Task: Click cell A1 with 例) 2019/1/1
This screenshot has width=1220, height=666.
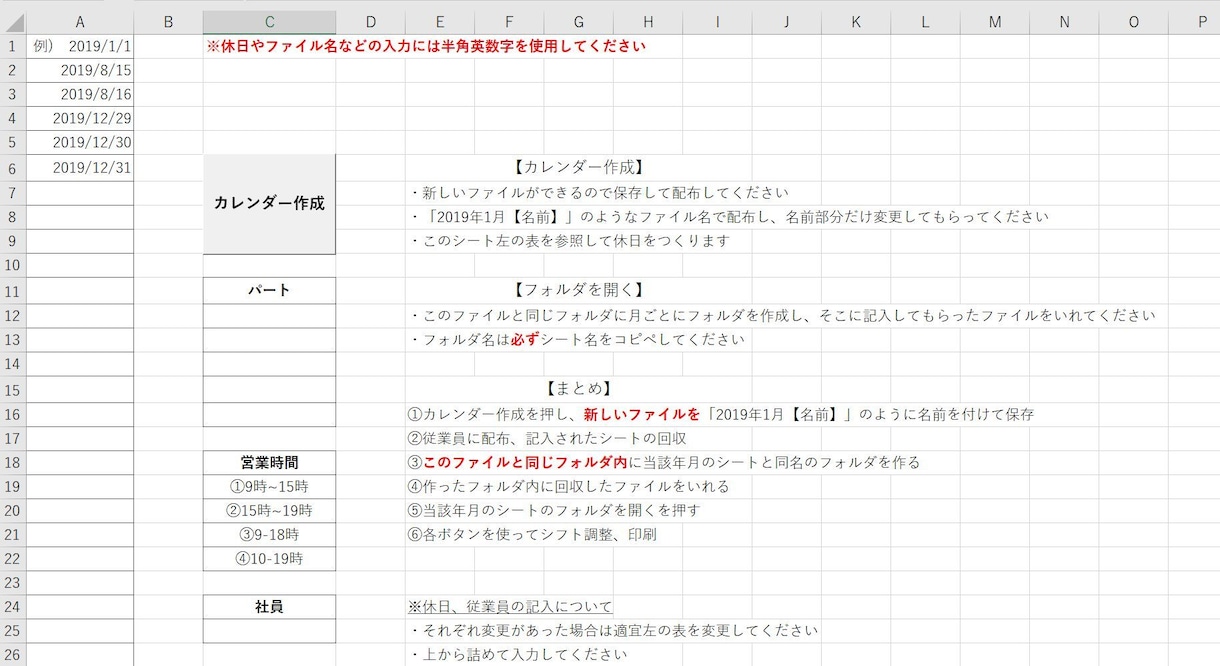Action: (x=80, y=46)
